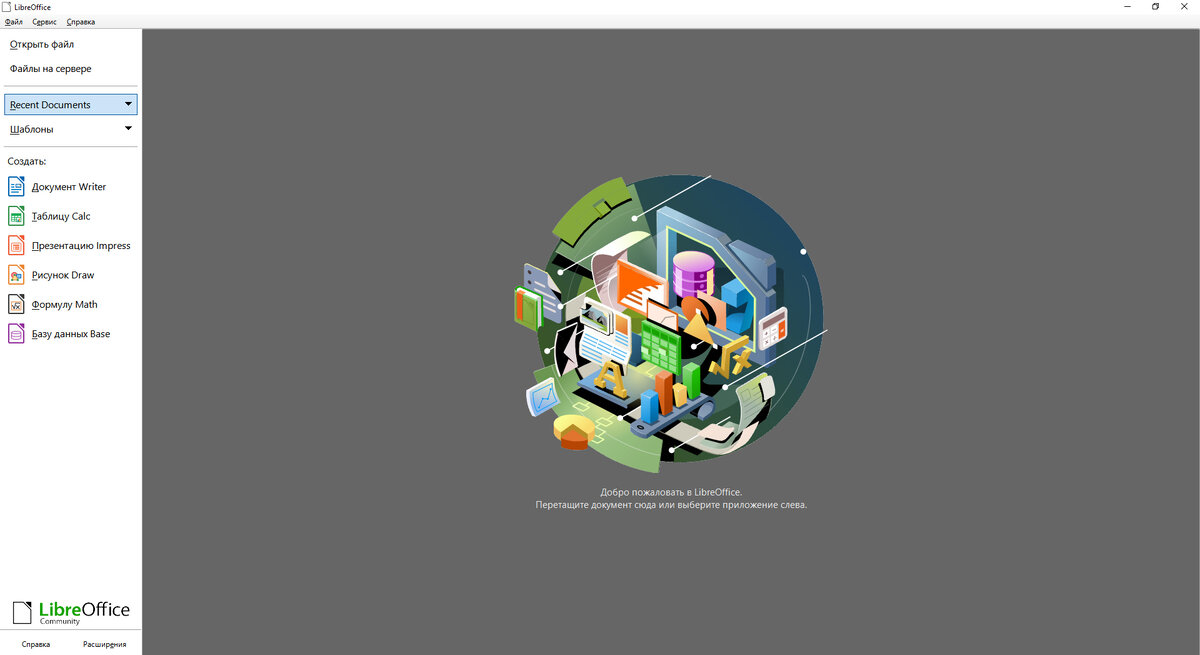Click the Impress presentation icon
Screen dimensions: 1200x655
point(16,245)
